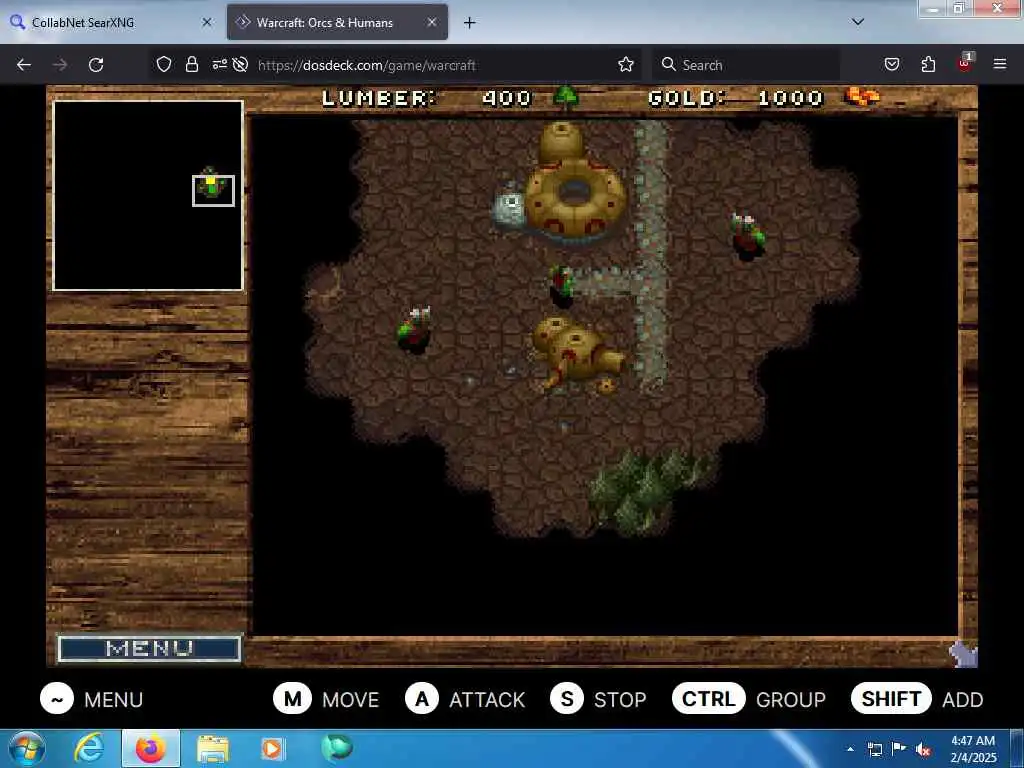The height and width of the screenshot is (768, 1024).
Task: Click the lumber tree icon in resource bar
Action: (x=566, y=97)
